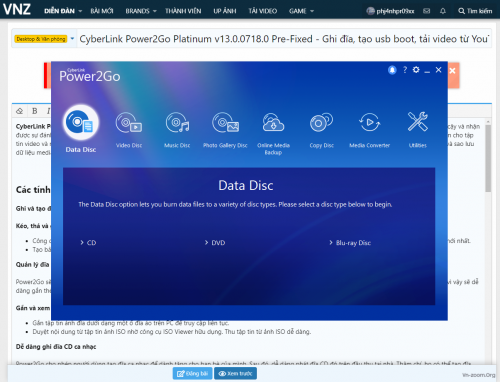Expand the DVD disc type

pos(215,243)
